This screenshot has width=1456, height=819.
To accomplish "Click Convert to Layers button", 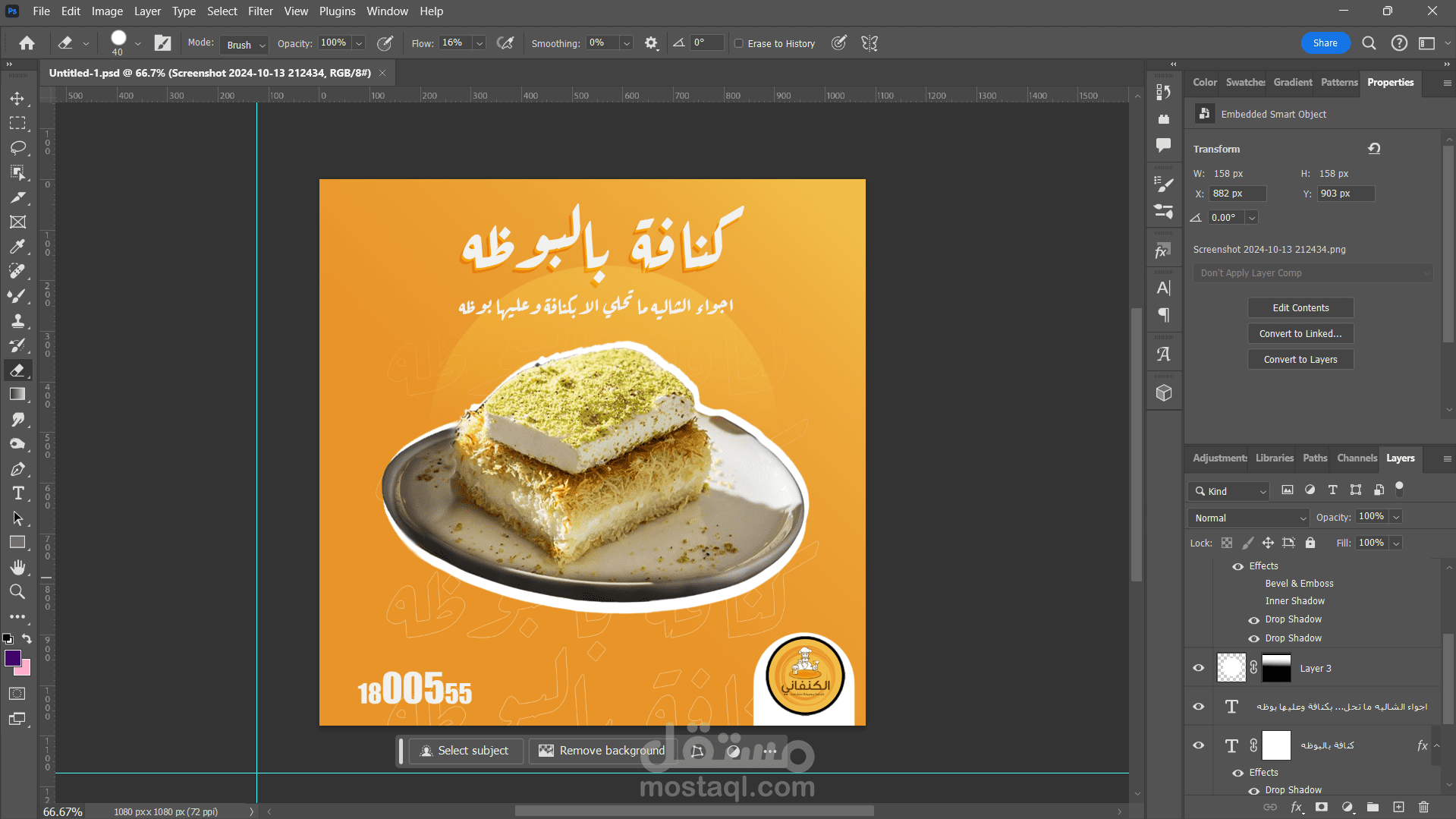I will click(1300, 359).
